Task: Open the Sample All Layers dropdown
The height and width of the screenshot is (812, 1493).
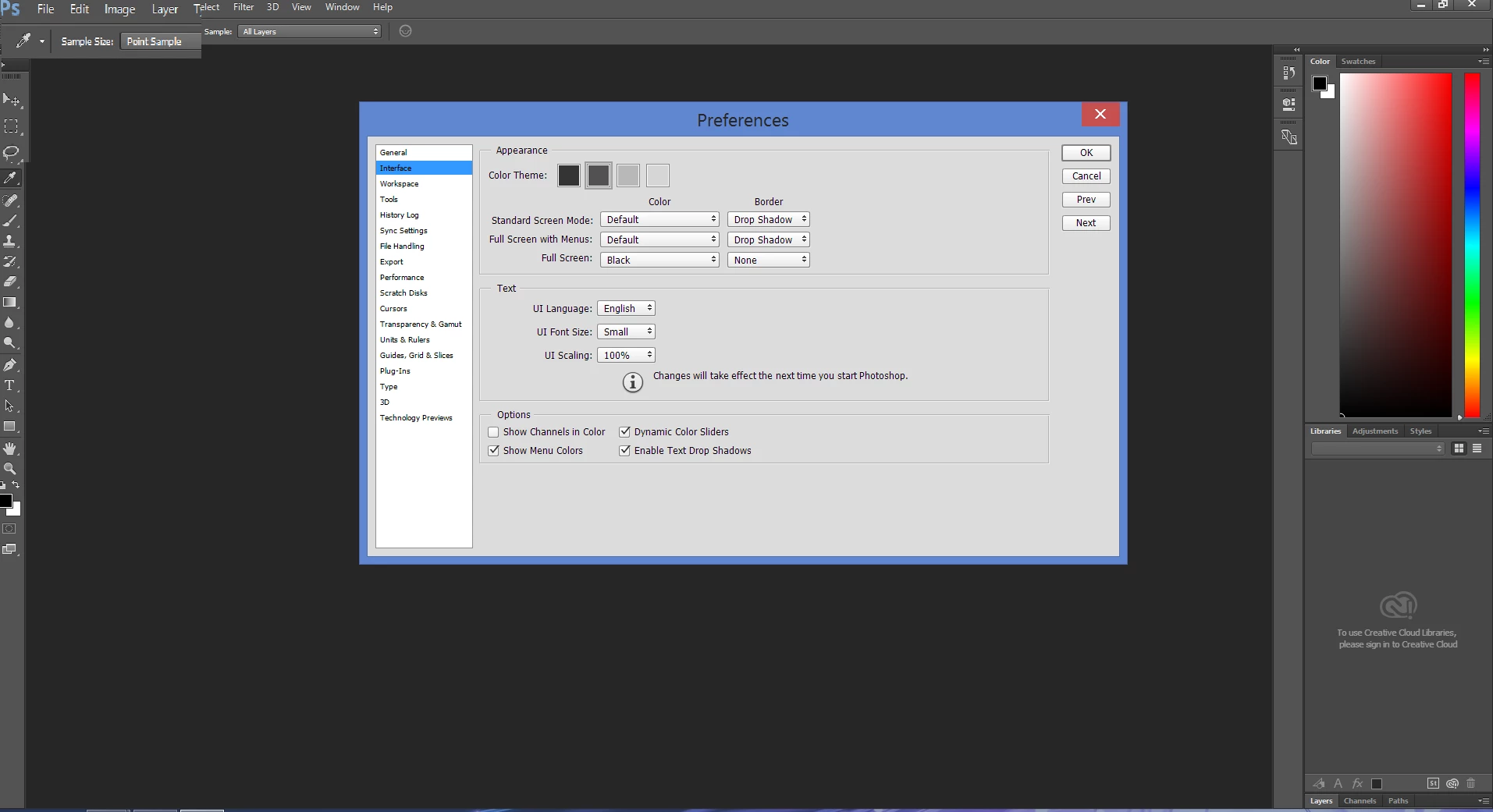Action: (309, 32)
